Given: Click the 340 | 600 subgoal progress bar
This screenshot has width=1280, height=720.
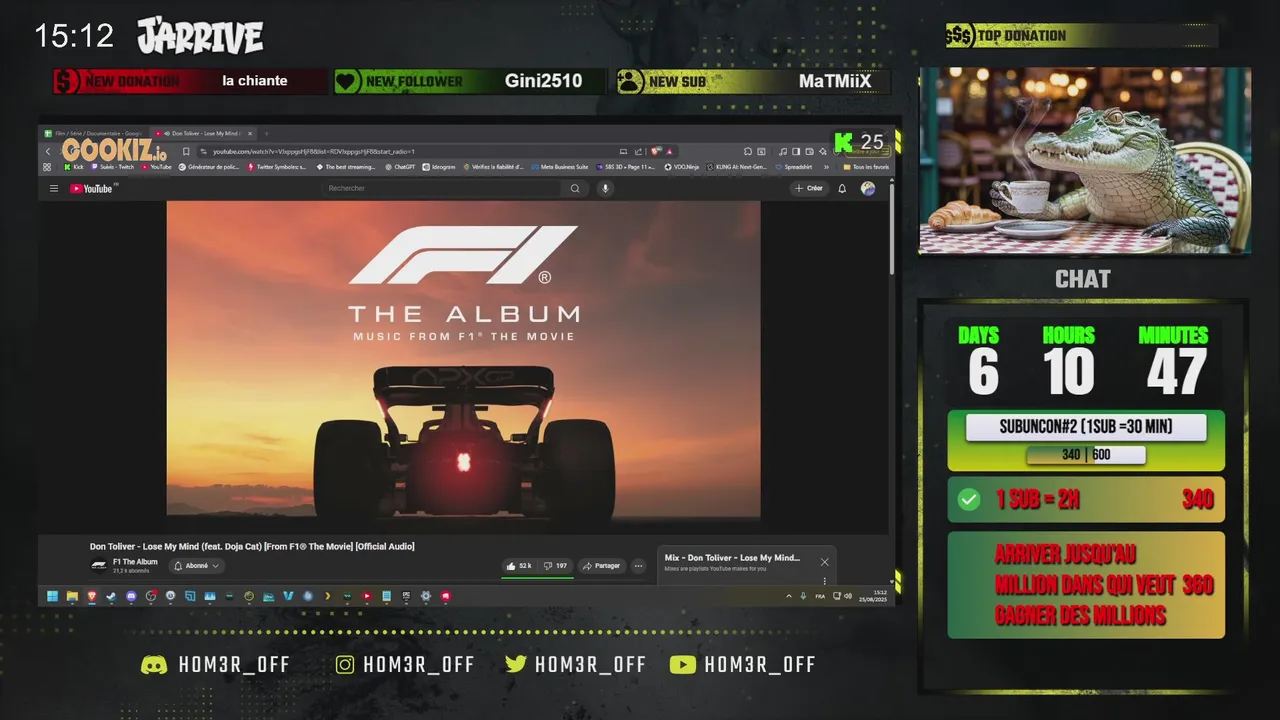Looking at the screenshot, I should [1086, 455].
